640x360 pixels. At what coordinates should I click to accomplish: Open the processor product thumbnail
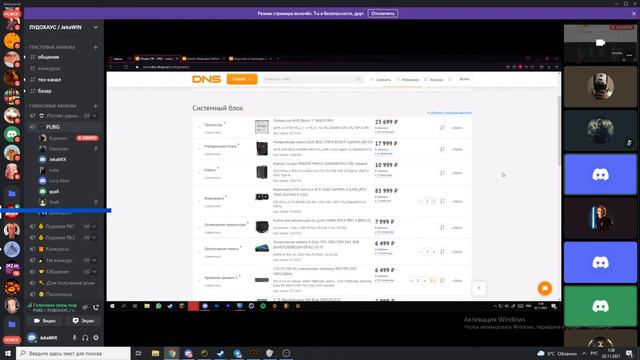[262, 127]
